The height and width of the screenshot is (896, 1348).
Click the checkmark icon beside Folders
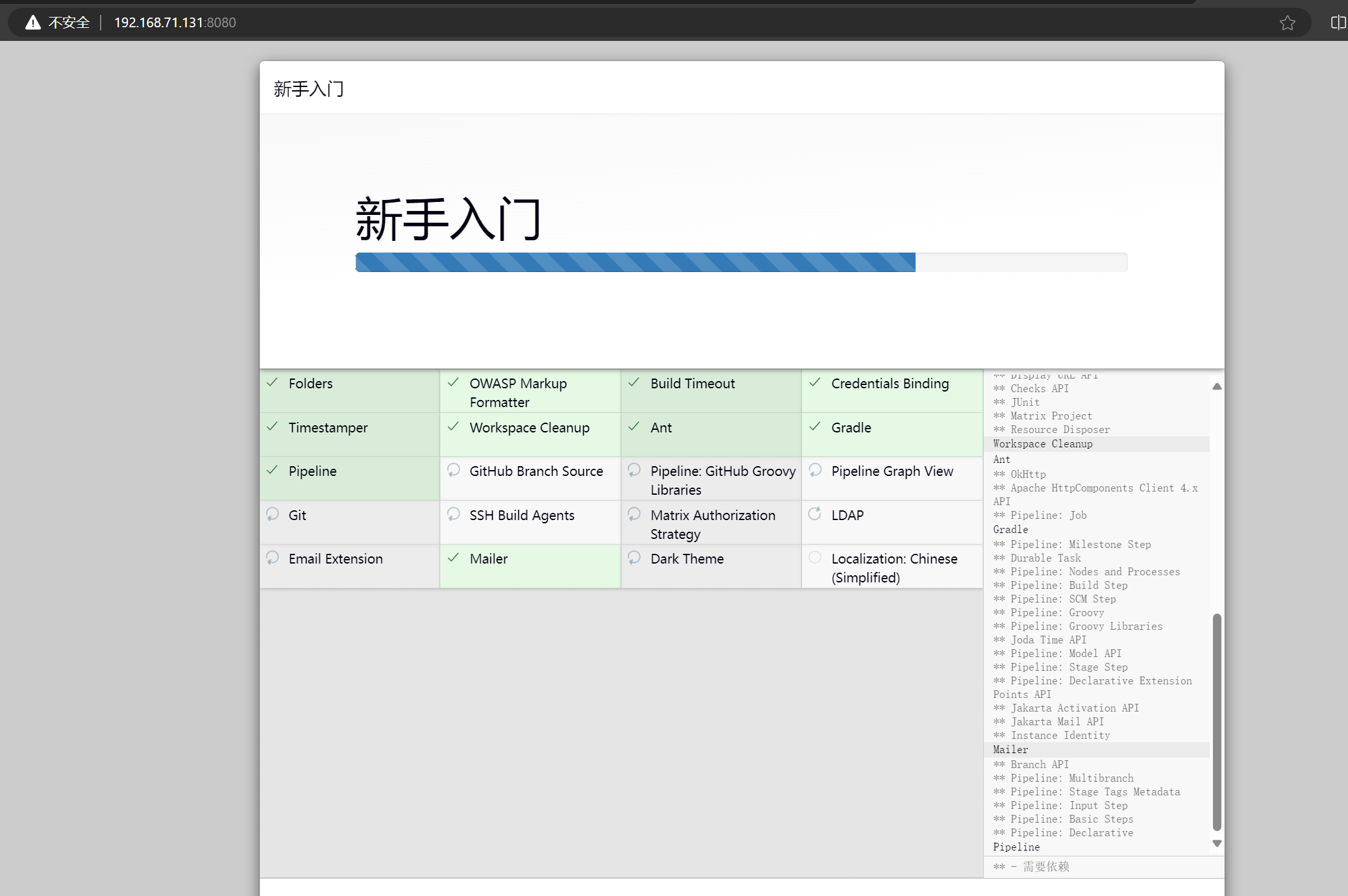[273, 382]
